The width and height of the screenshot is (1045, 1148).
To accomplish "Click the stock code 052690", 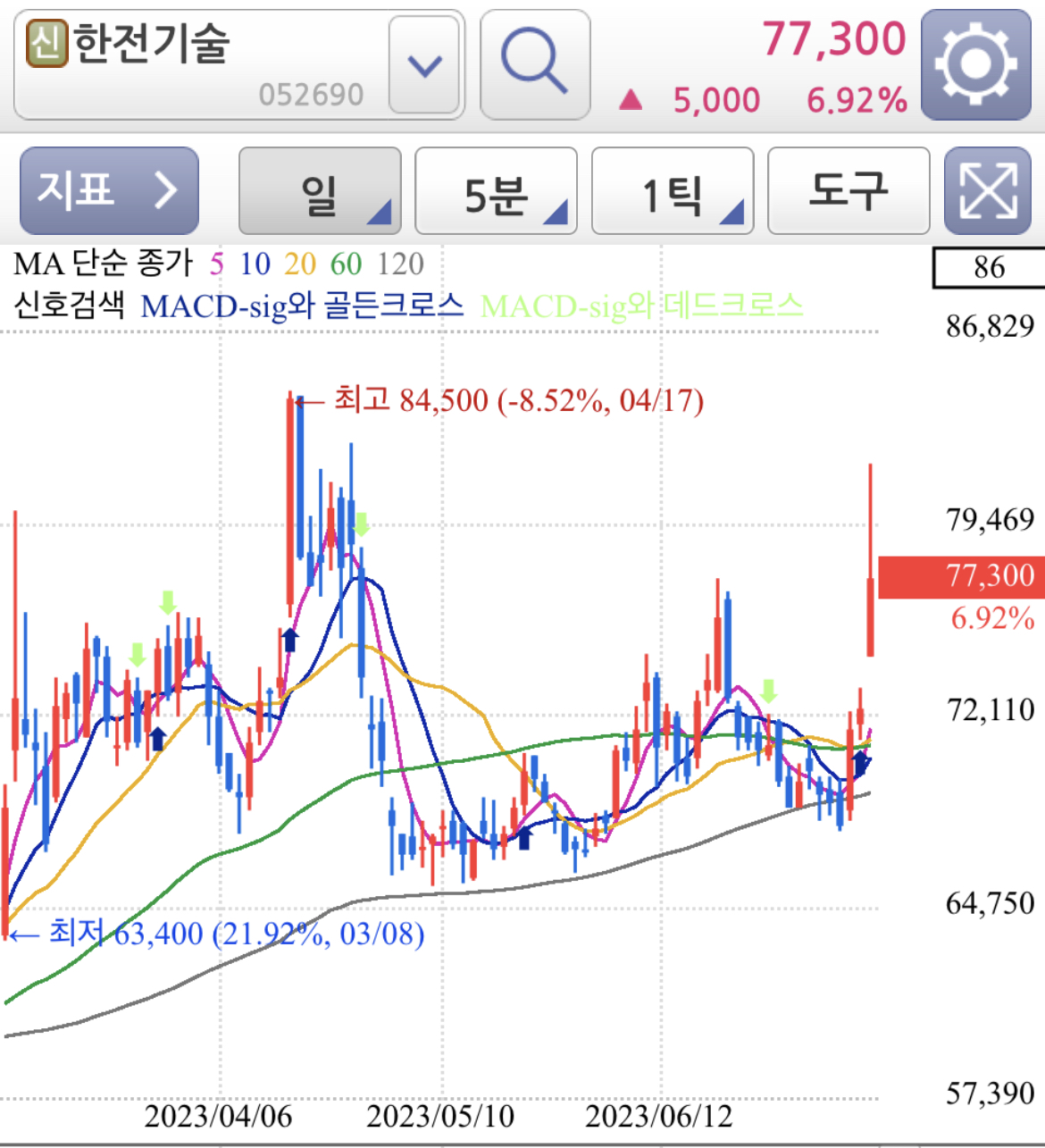I will (311, 95).
